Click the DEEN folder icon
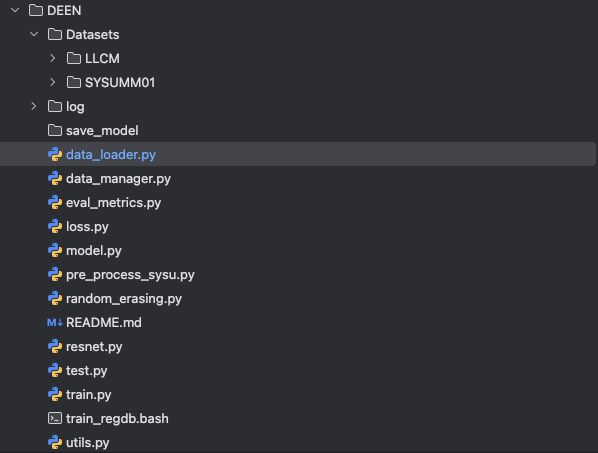The width and height of the screenshot is (598, 453). point(36,10)
